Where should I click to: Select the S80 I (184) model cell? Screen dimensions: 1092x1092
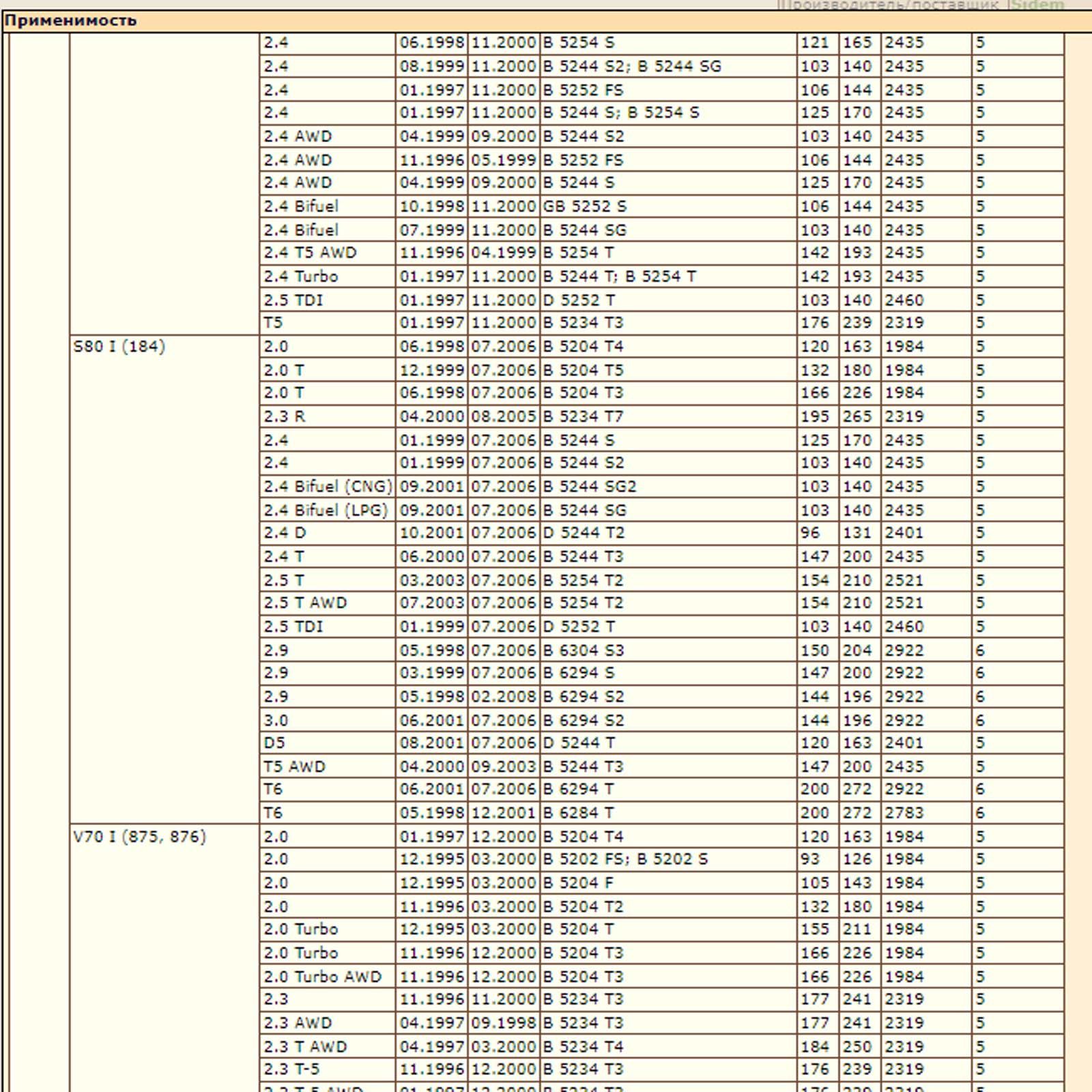click(164, 579)
